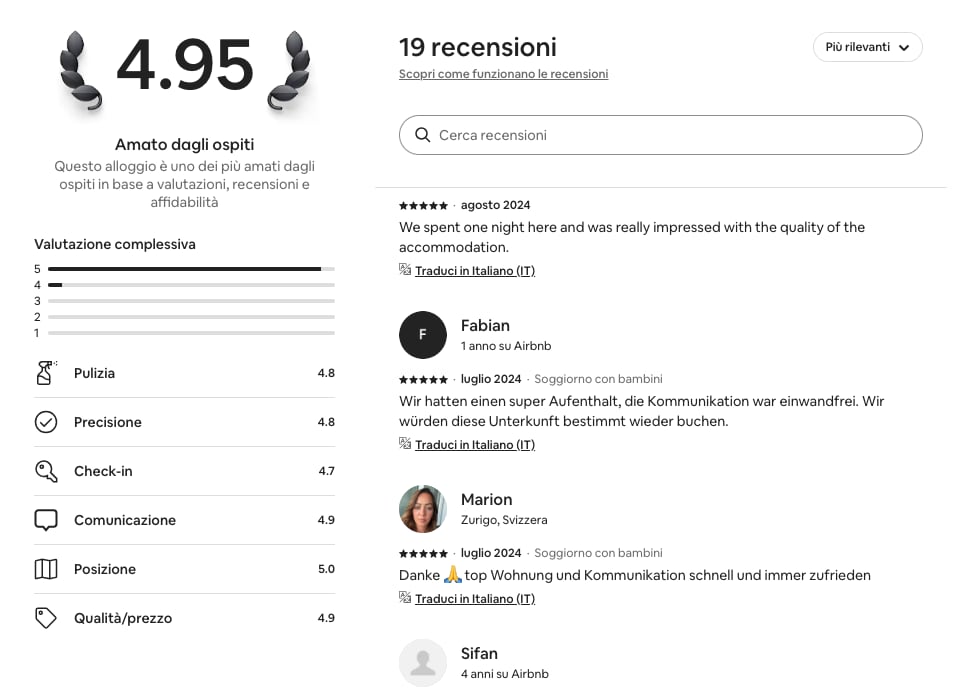Viewport: 977px width, 698px height.
Task: Click the Pulizia spray bottle icon
Action: (46, 373)
